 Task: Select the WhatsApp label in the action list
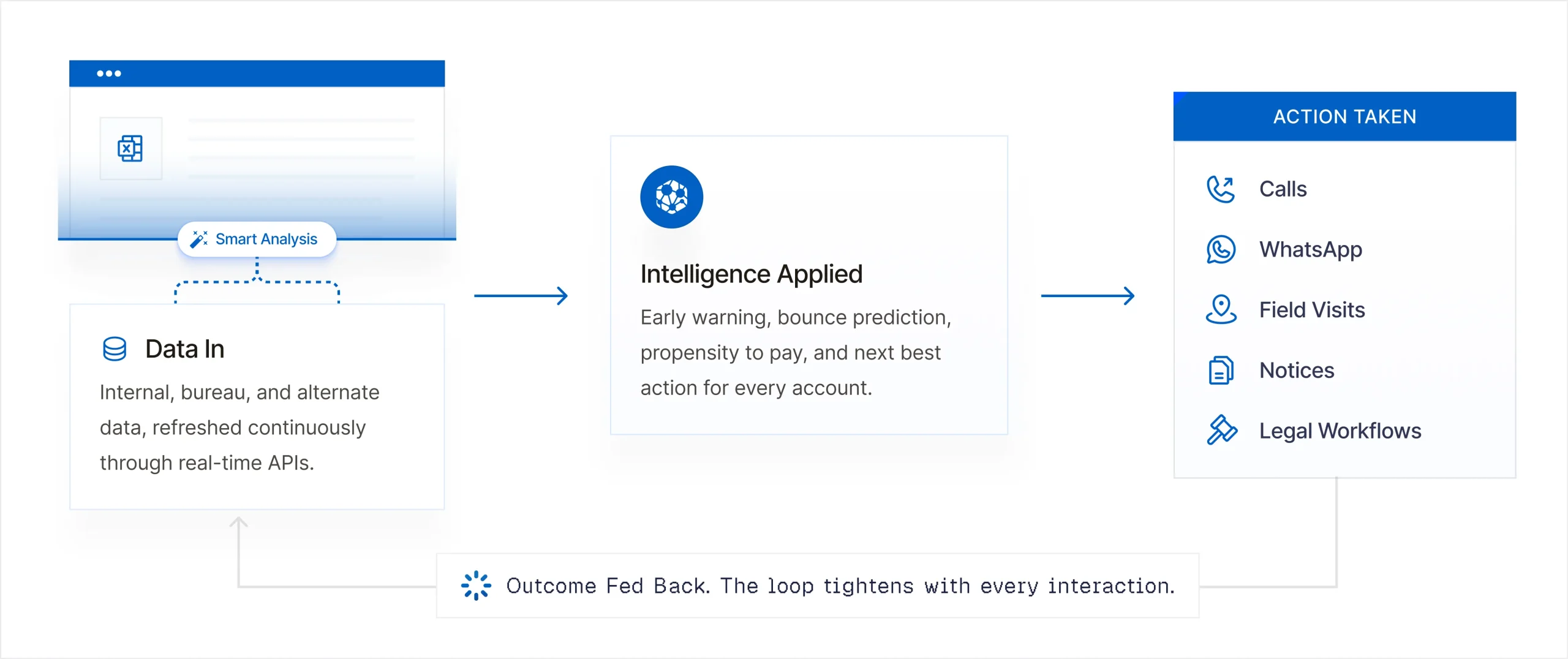1311,250
